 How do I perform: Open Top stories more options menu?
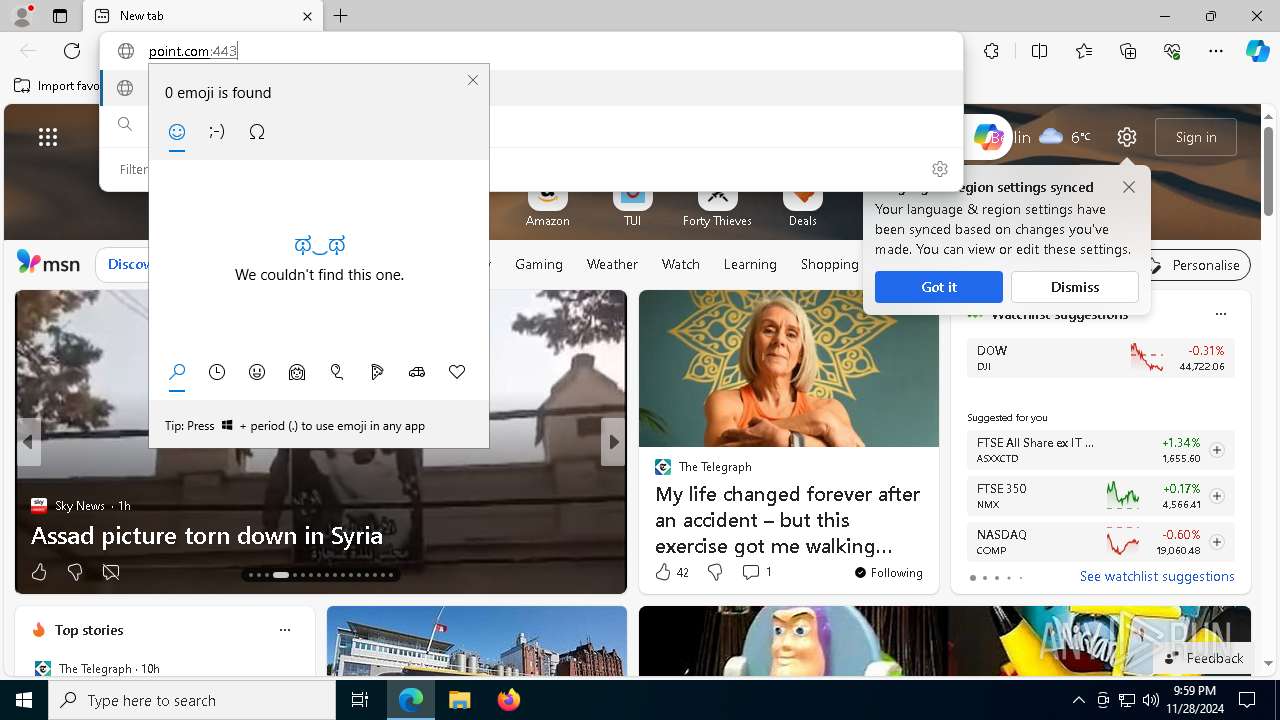(285, 630)
